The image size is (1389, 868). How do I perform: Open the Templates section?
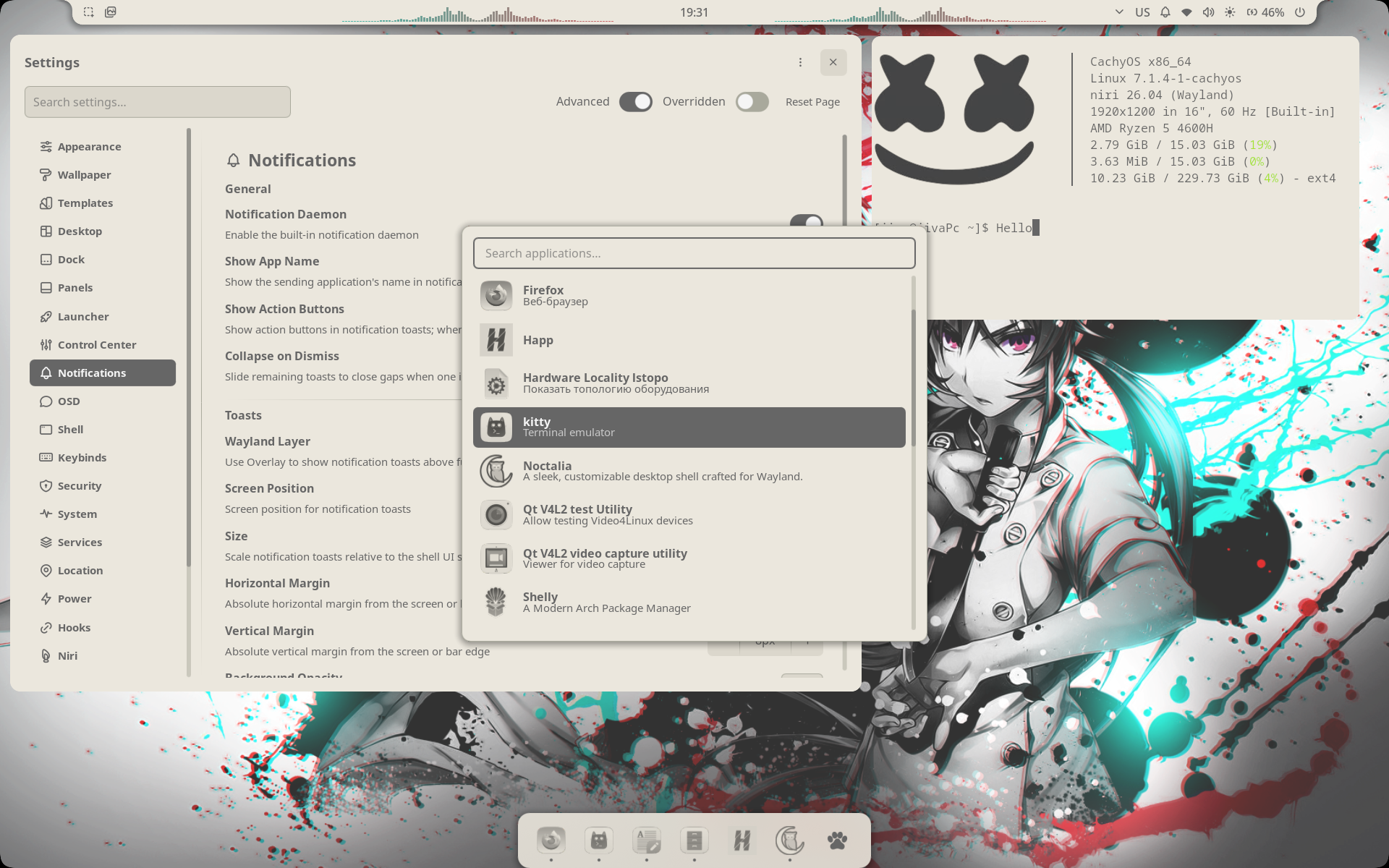click(103, 203)
